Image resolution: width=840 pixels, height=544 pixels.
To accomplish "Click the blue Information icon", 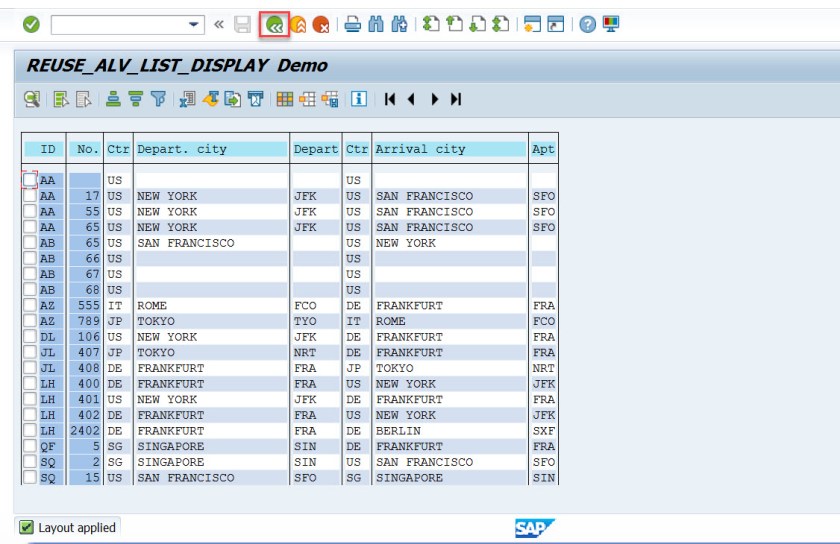I will click(358, 99).
